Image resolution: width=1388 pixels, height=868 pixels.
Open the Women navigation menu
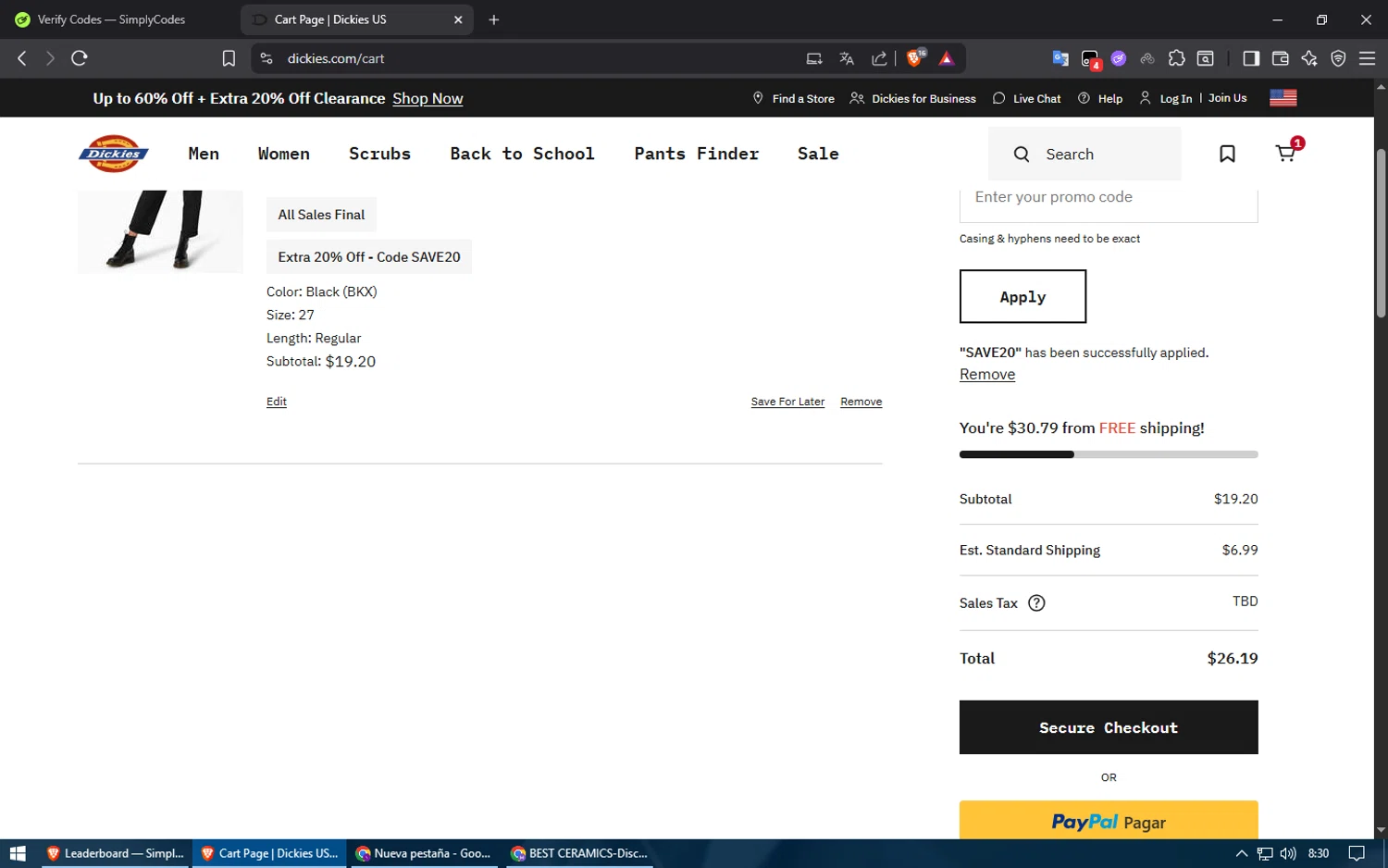tap(284, 154)
